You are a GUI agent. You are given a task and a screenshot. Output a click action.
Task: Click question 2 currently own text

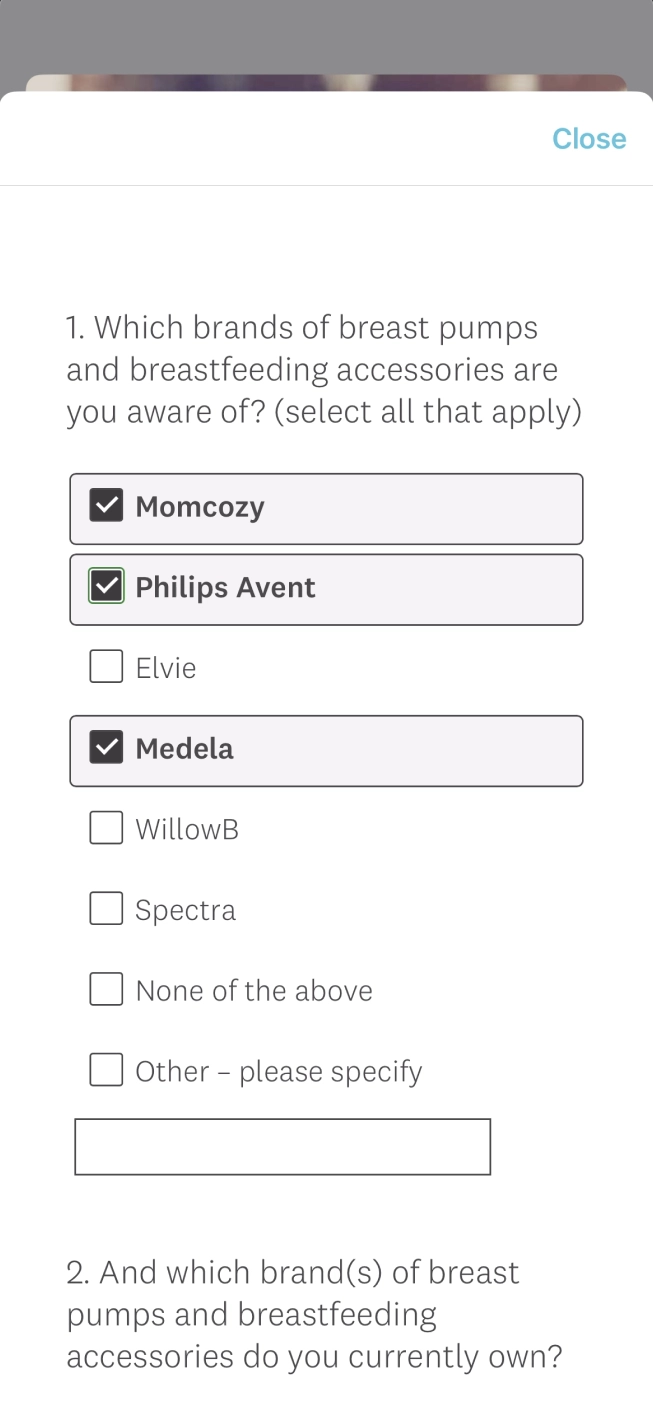click(x=314, y=1314)
